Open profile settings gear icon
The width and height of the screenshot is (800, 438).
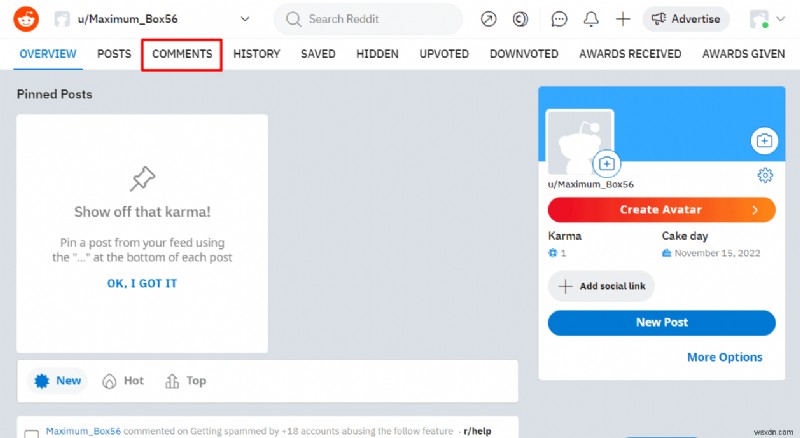click(765, 175)
